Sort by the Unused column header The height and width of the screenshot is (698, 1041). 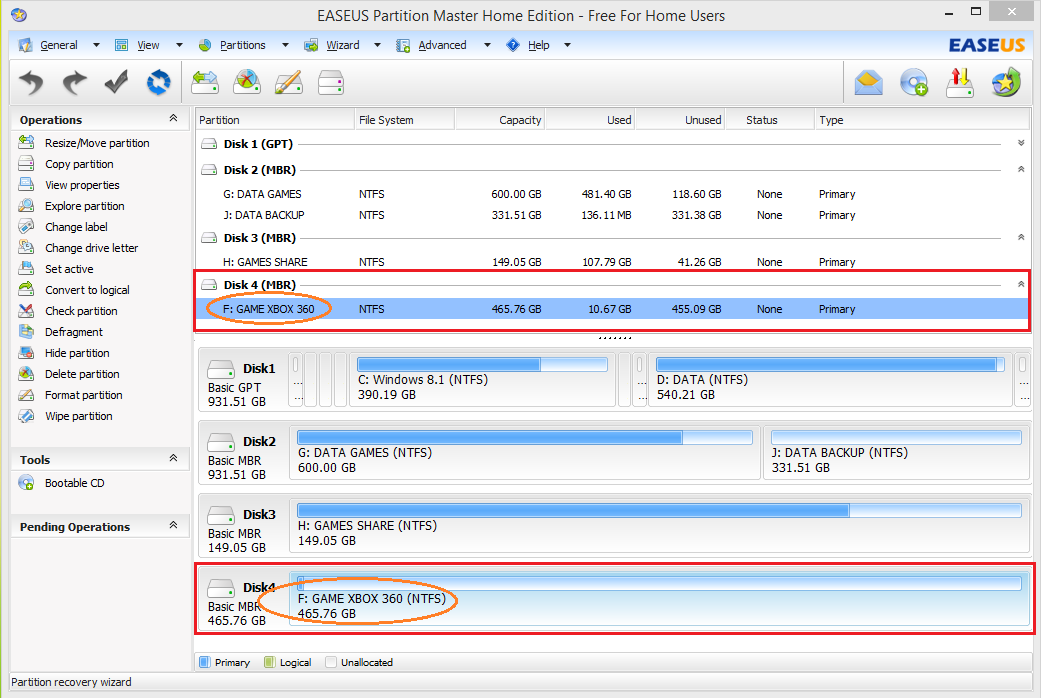pos(679,120)
